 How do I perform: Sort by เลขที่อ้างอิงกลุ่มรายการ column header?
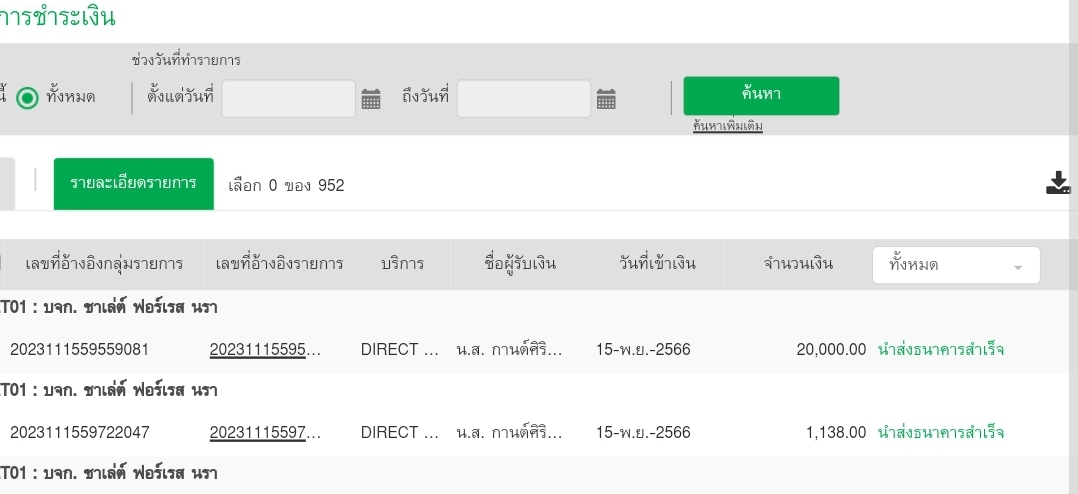(x=104, y=264)
